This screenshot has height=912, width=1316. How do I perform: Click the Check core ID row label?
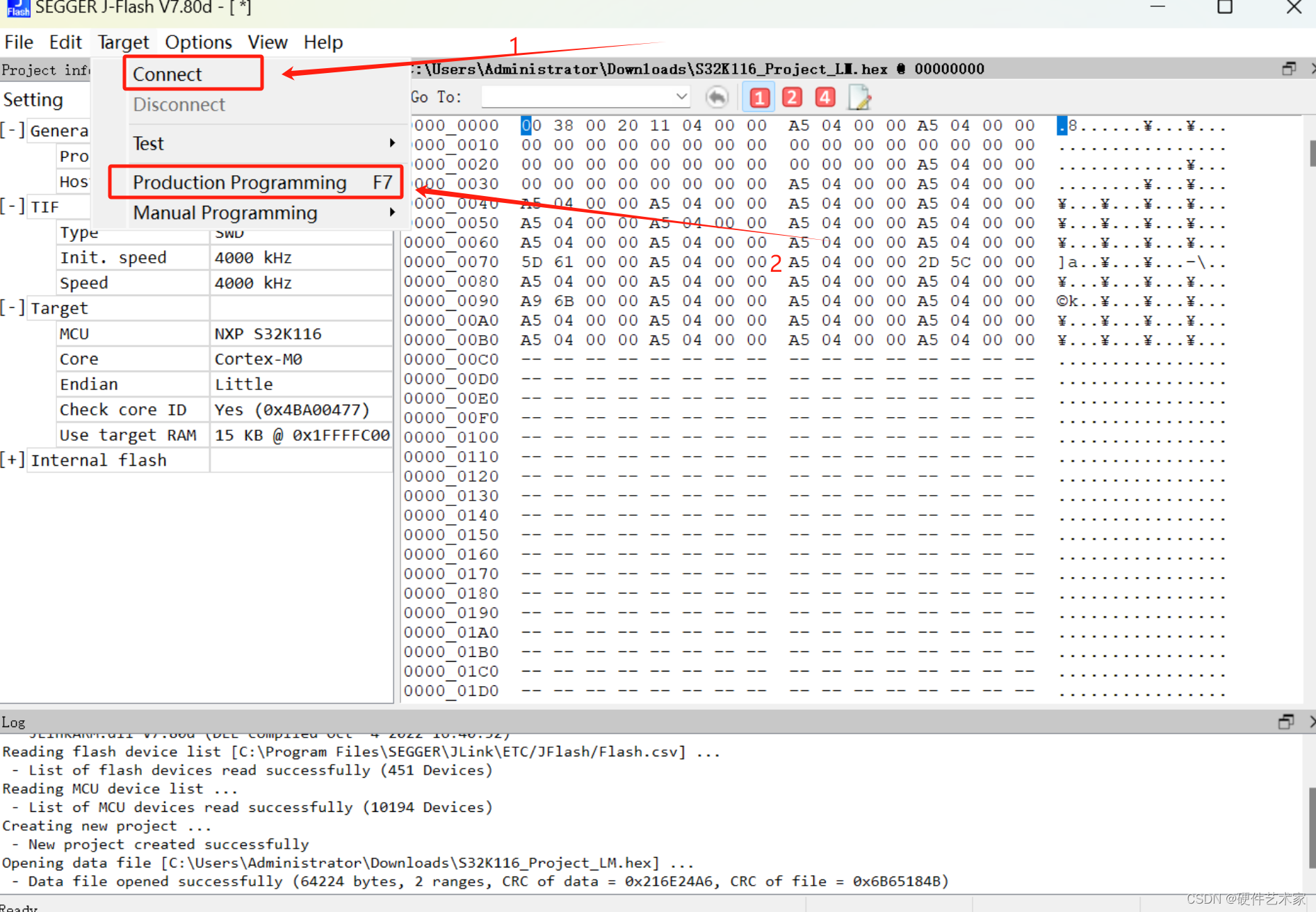(x=122, y=409)
